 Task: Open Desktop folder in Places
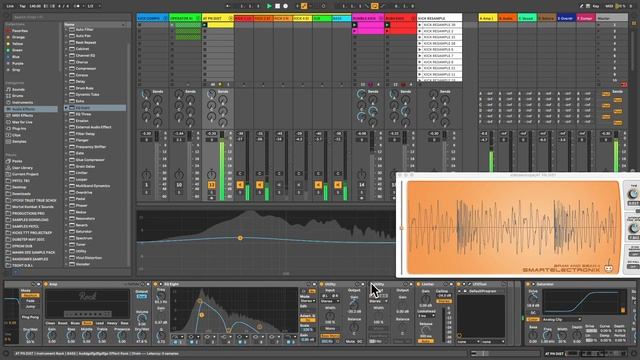pos(19,187)
